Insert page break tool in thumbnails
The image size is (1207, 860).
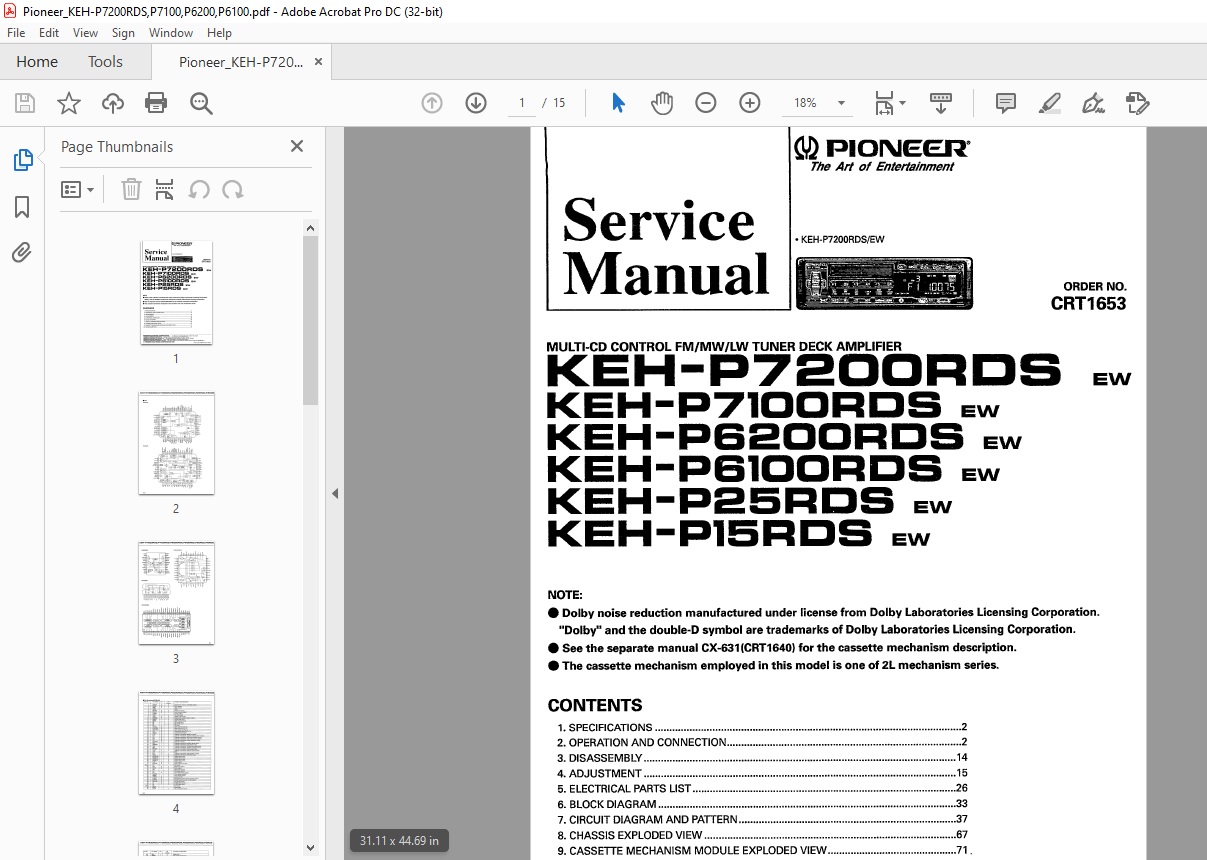click(165, 189)
